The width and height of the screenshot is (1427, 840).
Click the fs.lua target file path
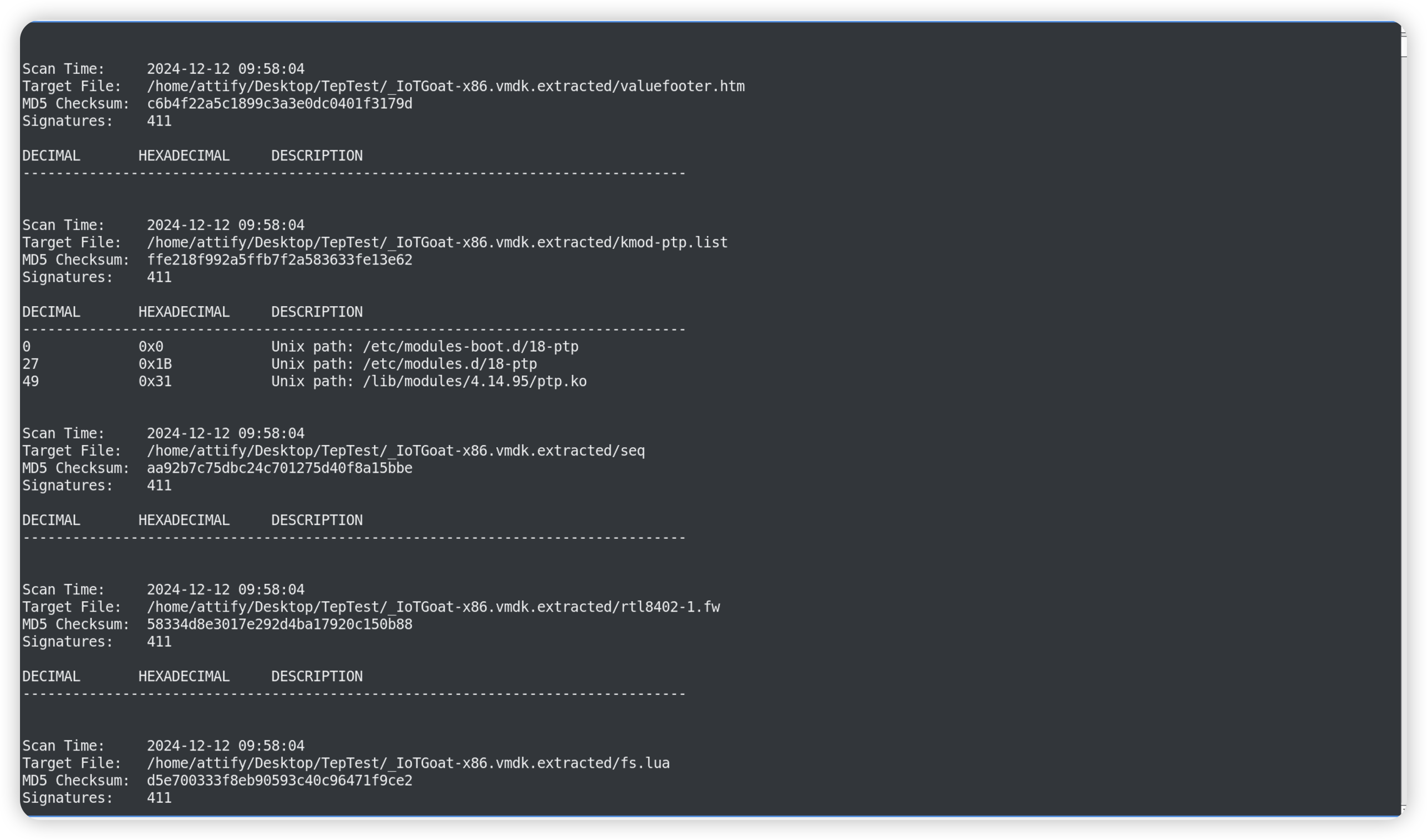(x=408, y=763)
